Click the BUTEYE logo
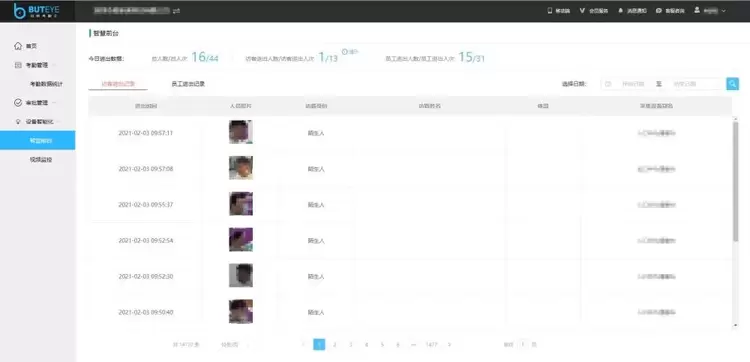The image size is (750, 362). click(x=36, y=11)
